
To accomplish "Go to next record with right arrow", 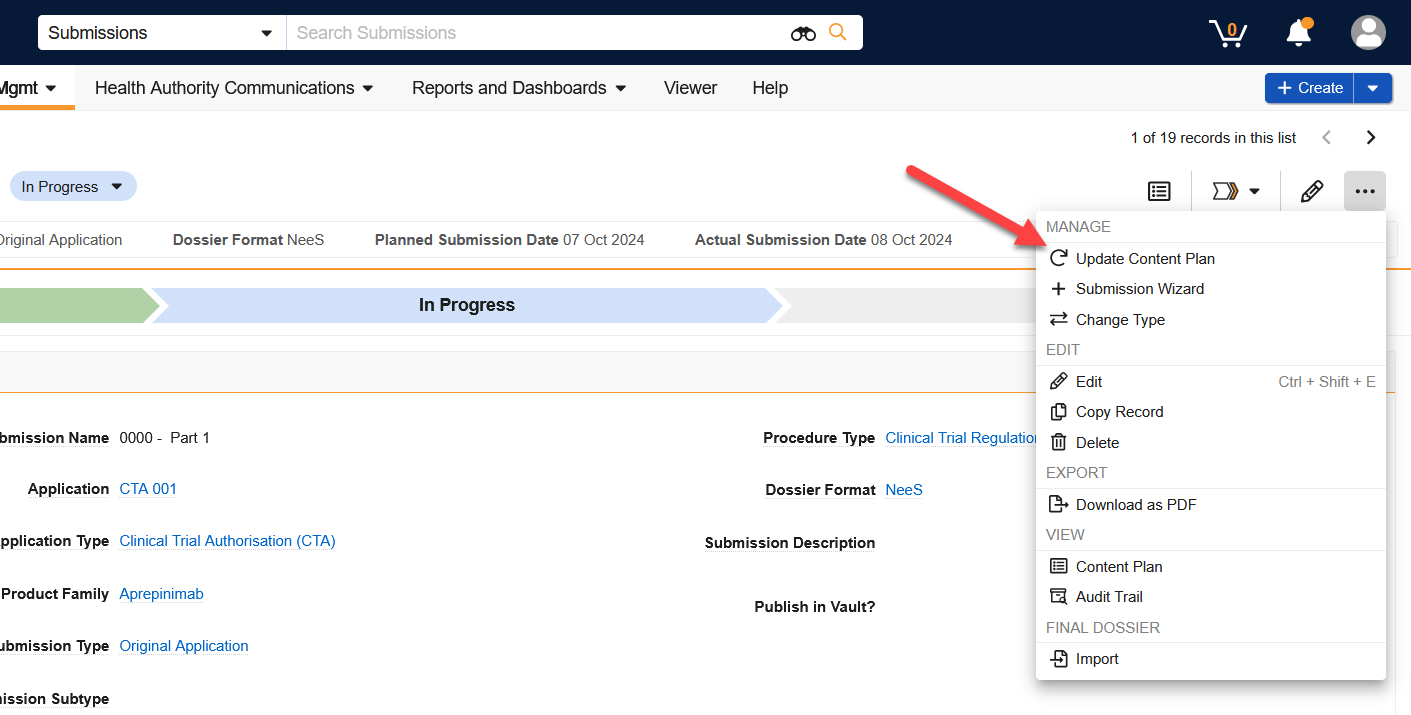I will [1371, 137].
